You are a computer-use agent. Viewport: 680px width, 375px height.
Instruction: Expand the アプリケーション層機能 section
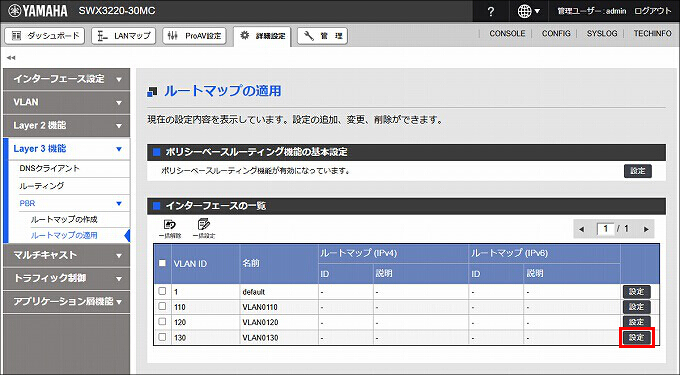(x=66, y=301)
